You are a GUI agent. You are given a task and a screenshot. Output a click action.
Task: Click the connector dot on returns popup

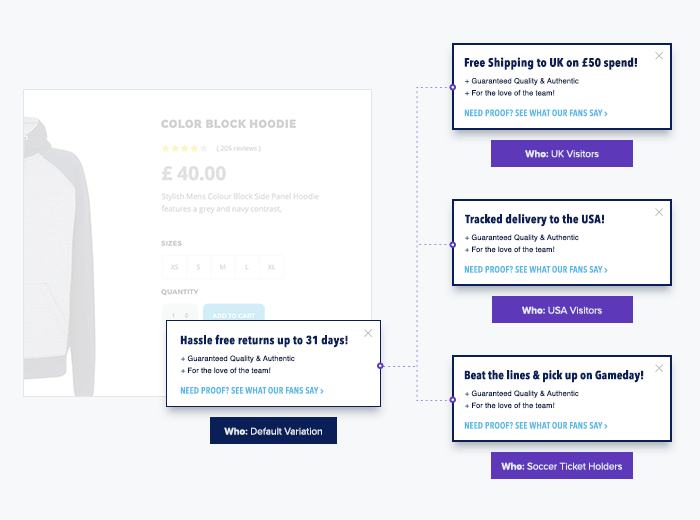[380, 366]
